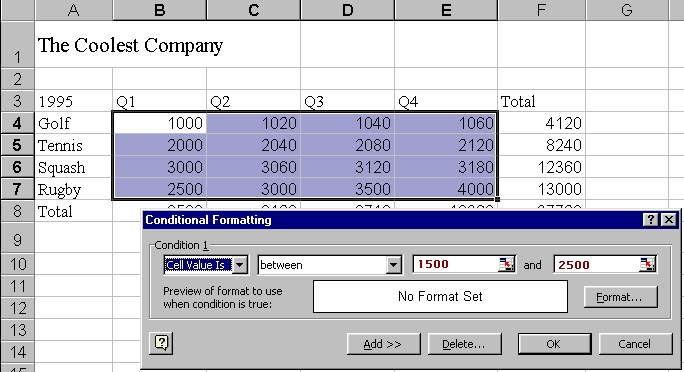This screenshot has width=684, height=372.
Task: Click the Total label cell in row 8
Action: pyautogui.click(x=73, y=211)
